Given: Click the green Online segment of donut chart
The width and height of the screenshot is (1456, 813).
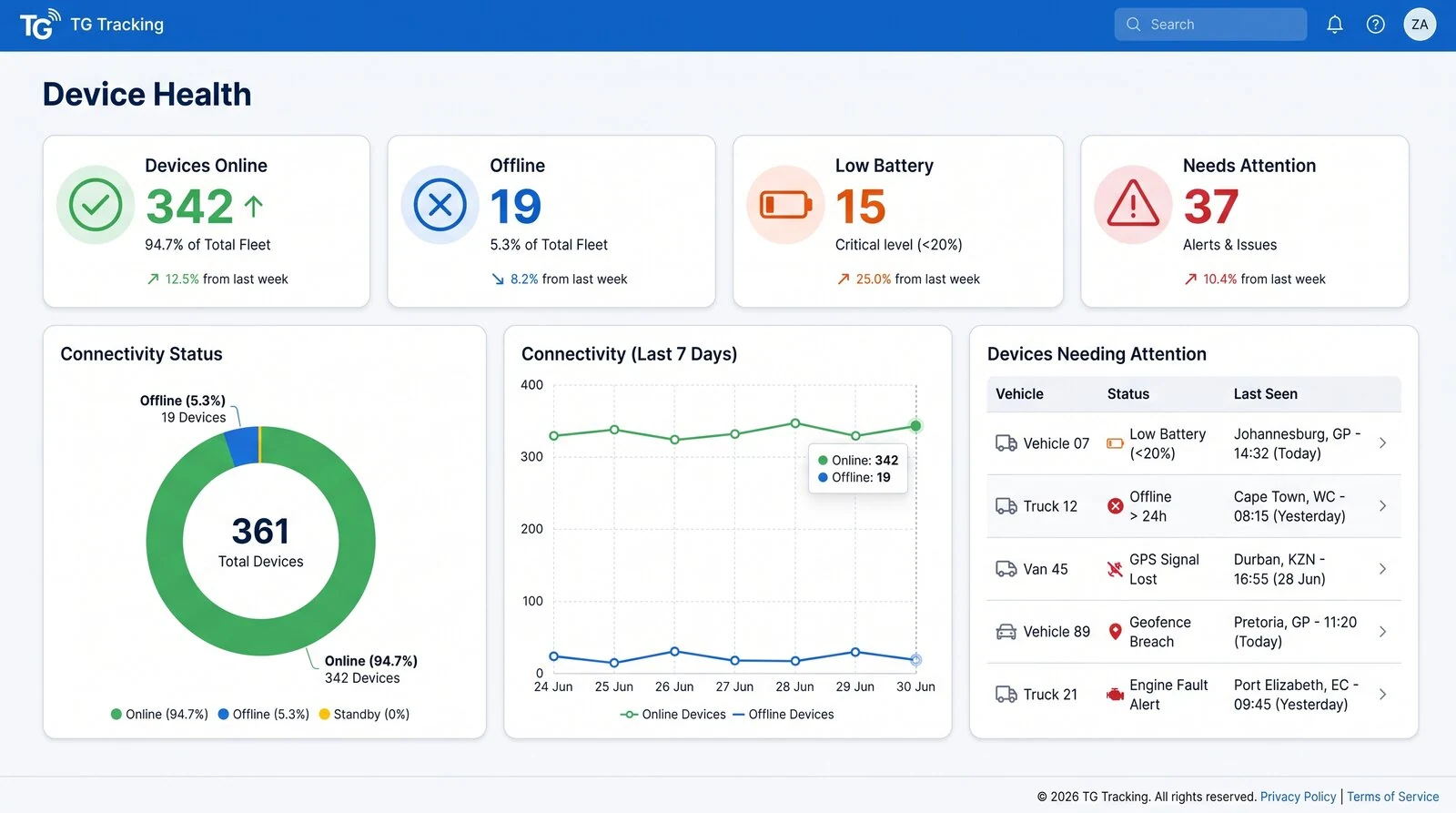Looking at the screenshot, I should (261, 636).
